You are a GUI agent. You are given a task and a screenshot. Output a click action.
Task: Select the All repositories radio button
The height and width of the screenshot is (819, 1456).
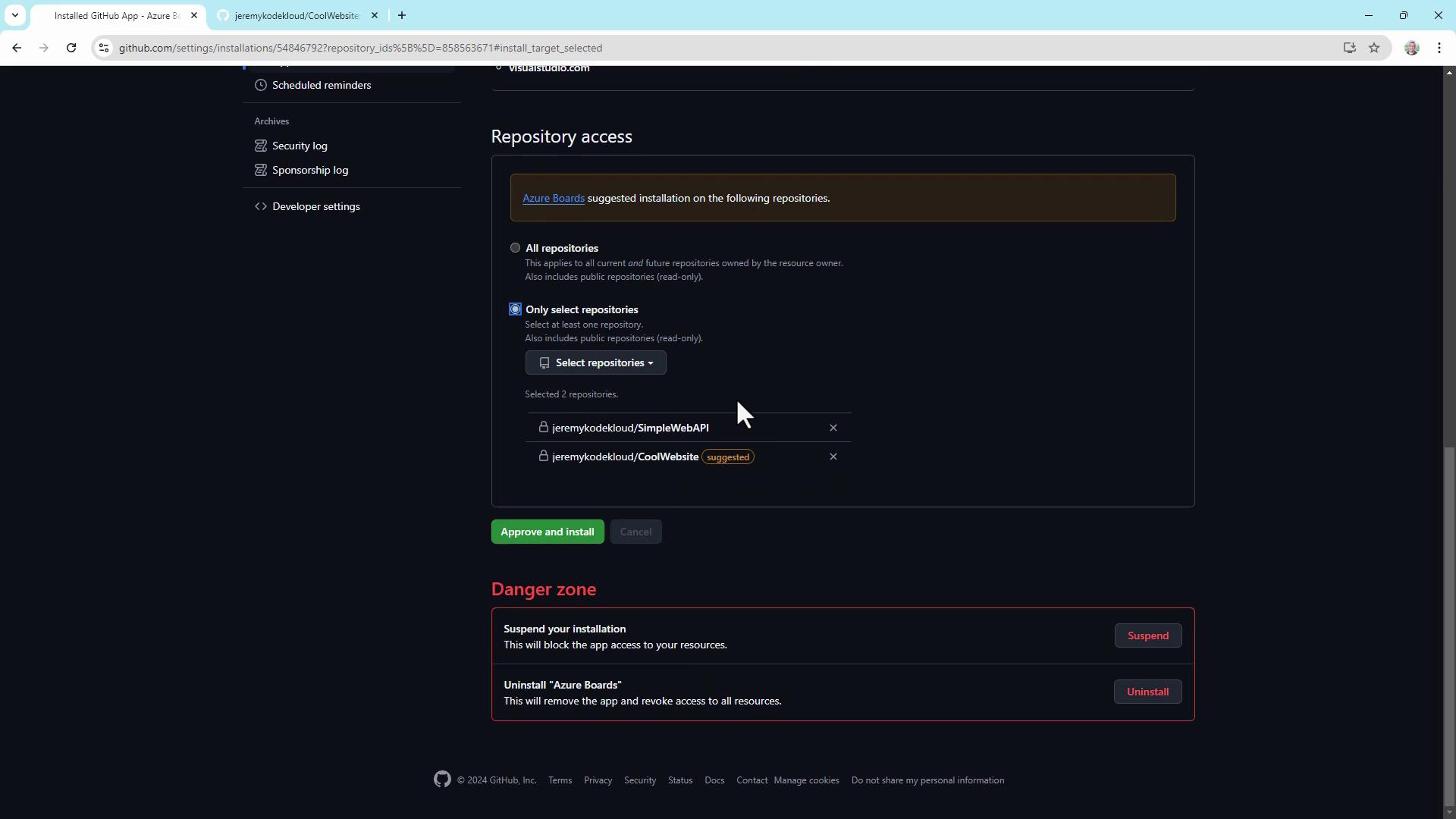pyautogui.click(x=515, y=248)
